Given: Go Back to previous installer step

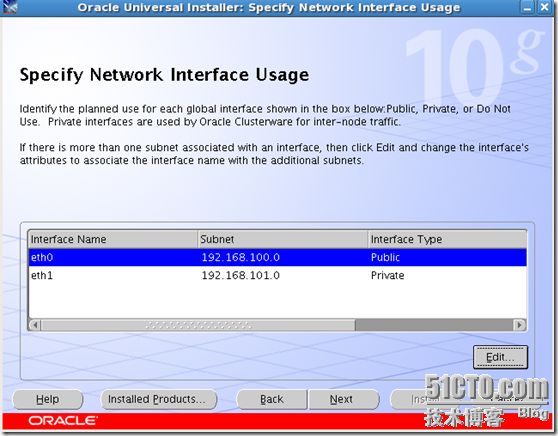Looking at the screenshot, I should (x=272, y=399).
